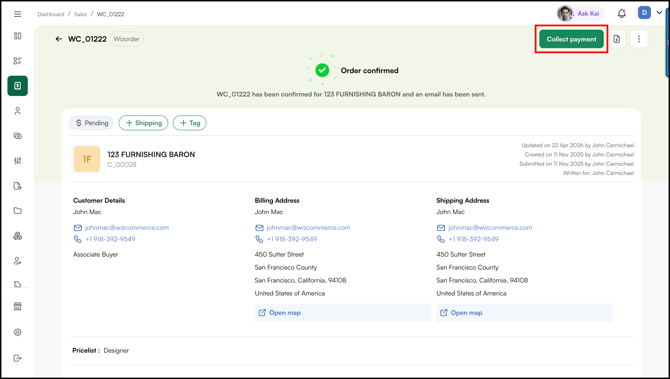Open the sliders adjustments icon in sidebar
The image size is (670, 379).
(18, 161)
